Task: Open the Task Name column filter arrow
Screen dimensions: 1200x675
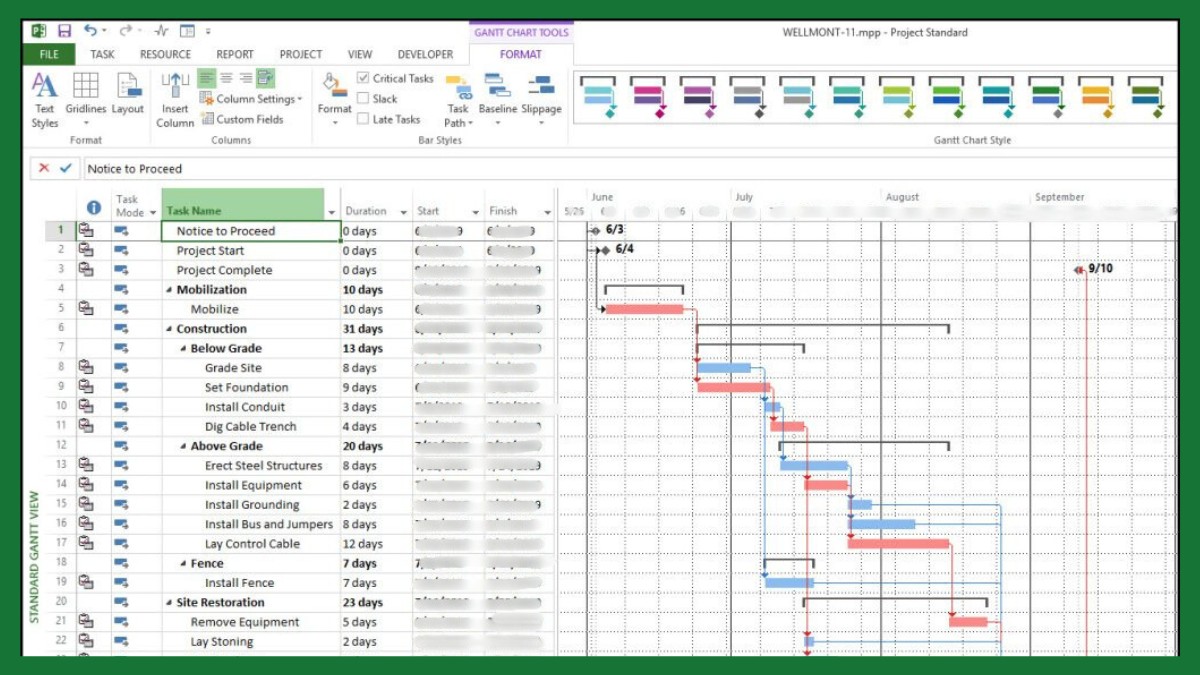Action: [x=331, y=212]
